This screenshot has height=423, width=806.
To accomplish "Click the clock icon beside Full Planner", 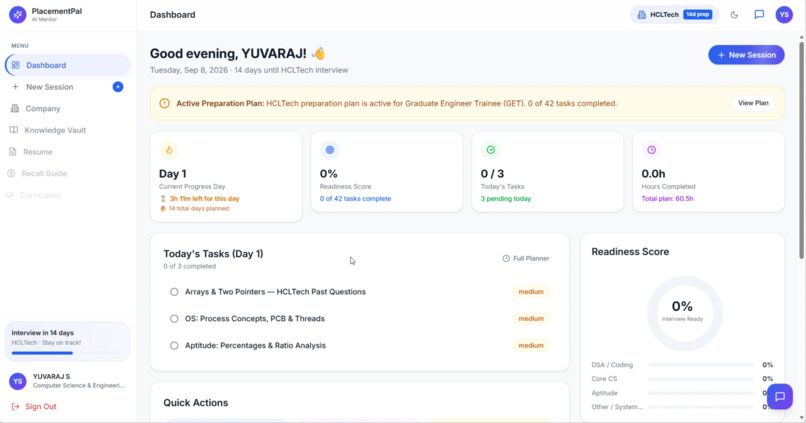I will 506,259.
